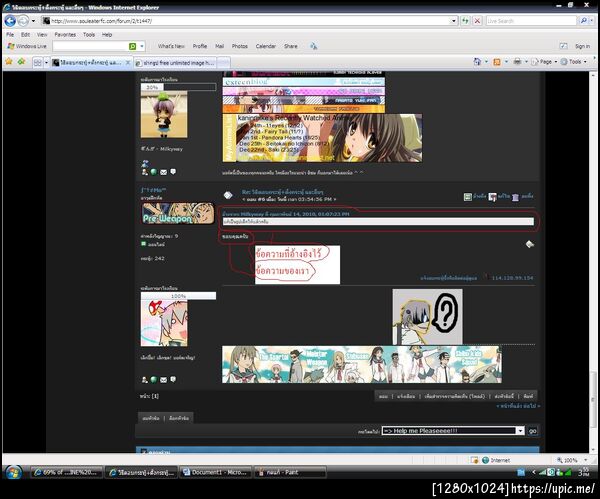Click the Windows Start orb
This screenshot has width=600, height=499.
[13, 473]
